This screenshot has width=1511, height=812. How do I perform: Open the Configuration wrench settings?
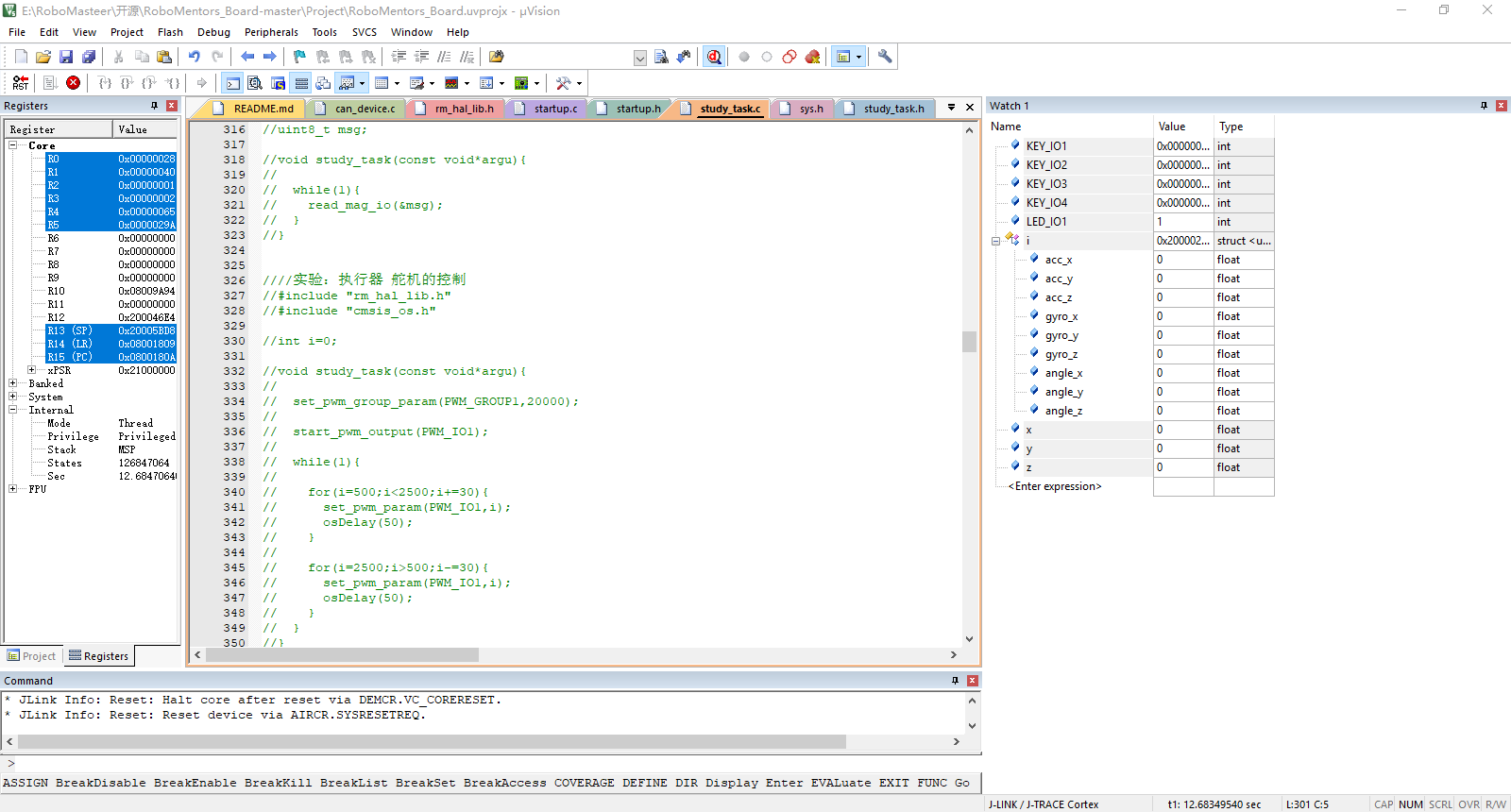[x=885, y=57]
